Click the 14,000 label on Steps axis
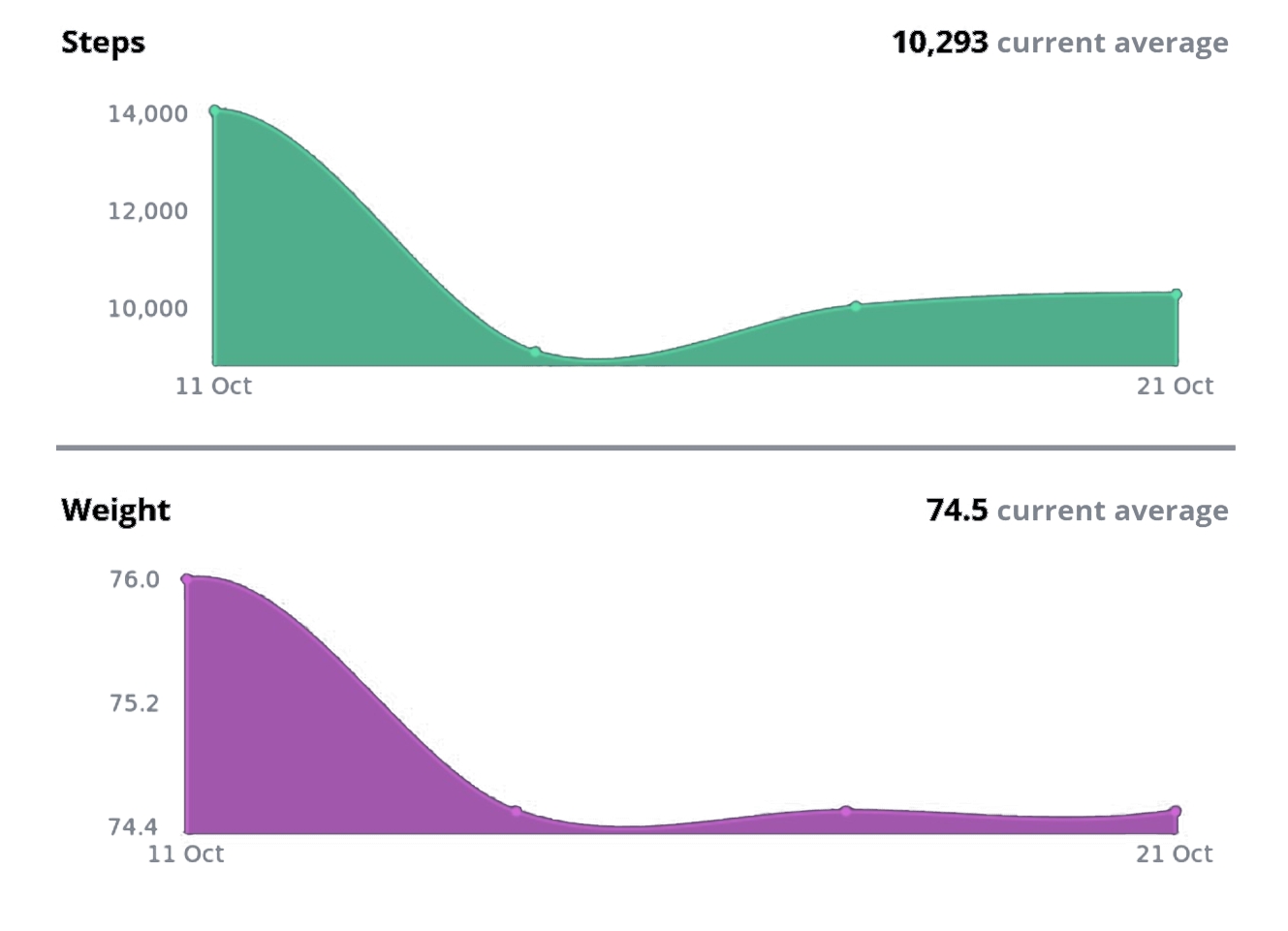This screenshot has width=1288, height=931. tap(147, 114)
